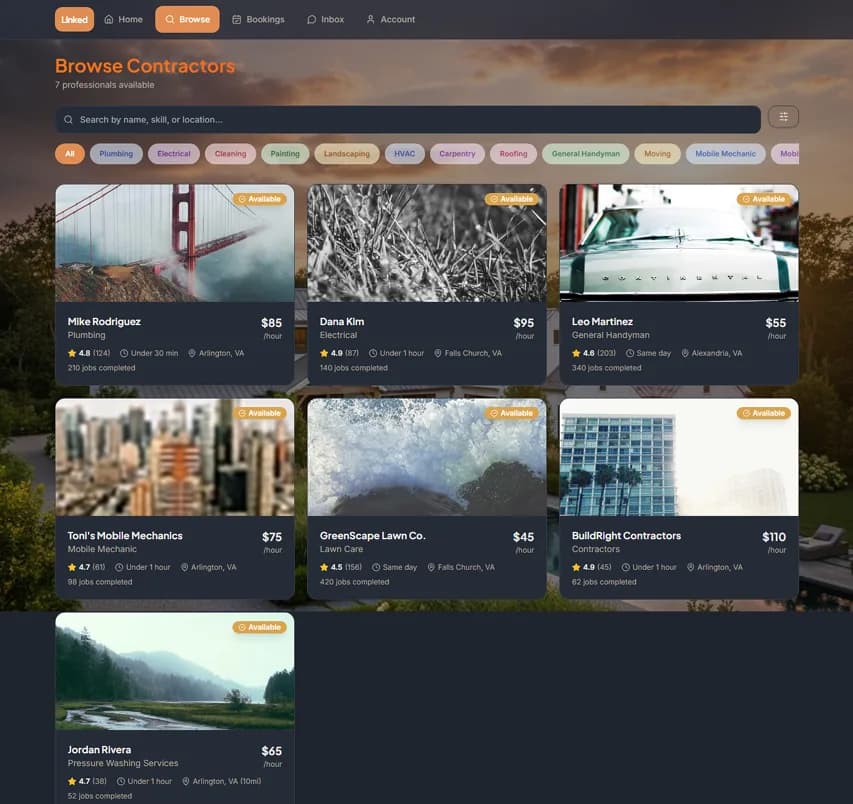Open Toni's Mobile Mechanics name
Viewport: 853px width, 804px height.
click(125, 536)
